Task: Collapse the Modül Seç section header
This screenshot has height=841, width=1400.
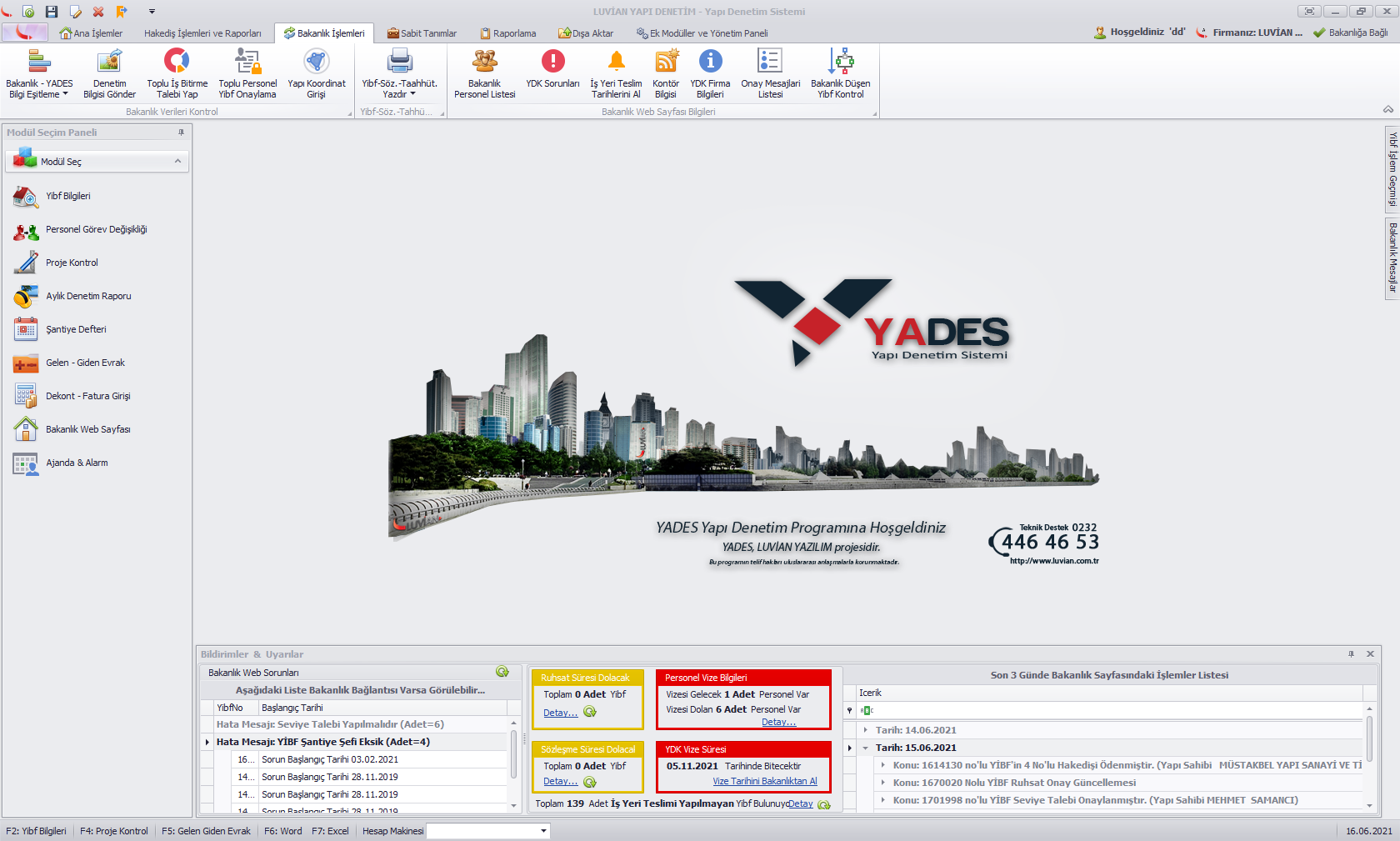Action: tap(177, 161)
